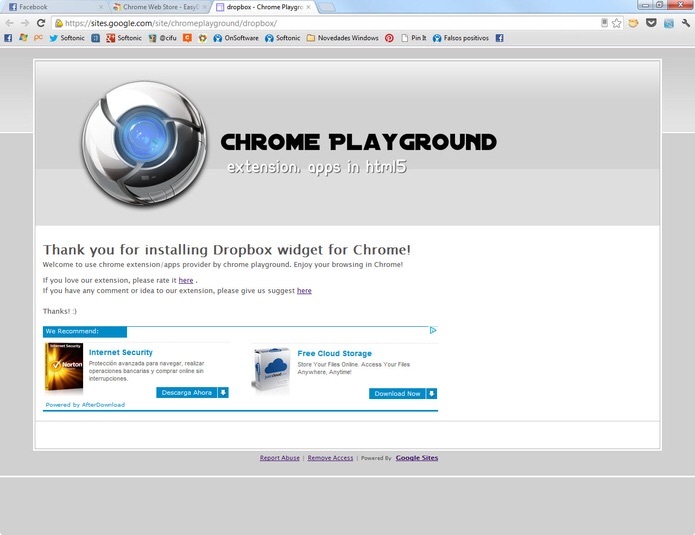
Task: Open the first Facebook bookmark icon
Action: pos(8,38)
